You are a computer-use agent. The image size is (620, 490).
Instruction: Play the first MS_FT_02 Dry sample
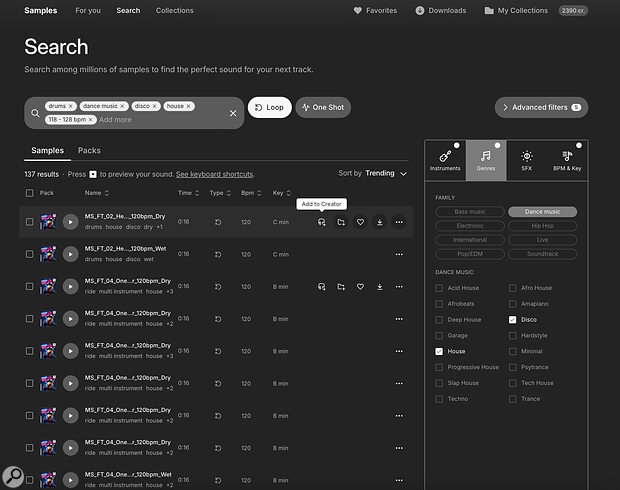coord(70,222)
